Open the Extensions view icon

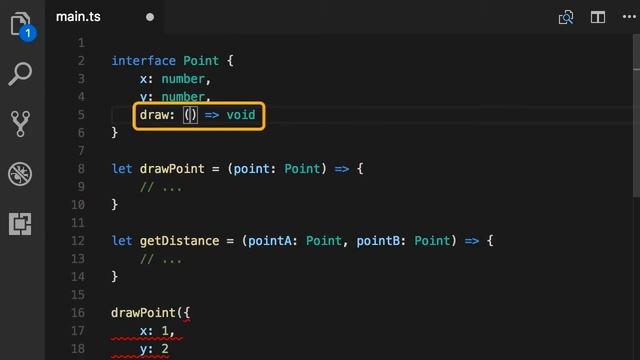click(x=20, y=224)
